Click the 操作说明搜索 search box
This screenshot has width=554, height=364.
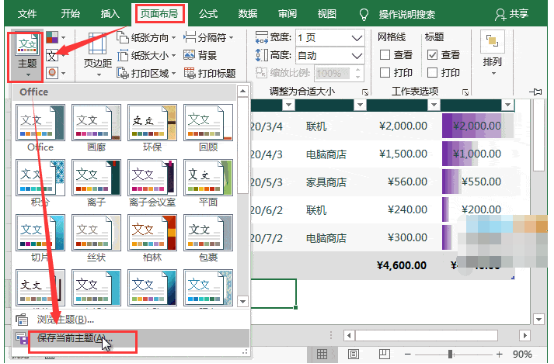pyautogui.click(x=406, y=14)
